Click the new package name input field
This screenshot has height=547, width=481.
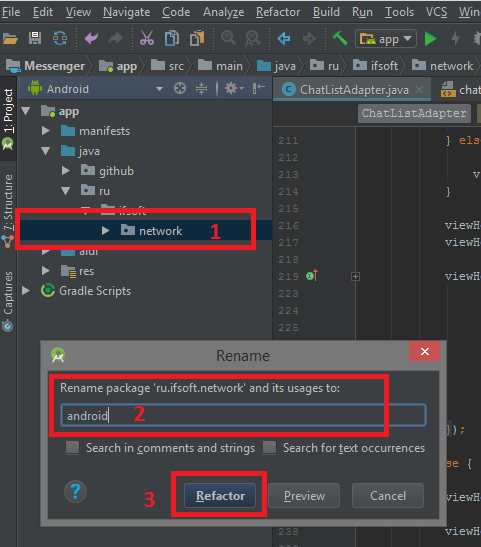(243, 415)
